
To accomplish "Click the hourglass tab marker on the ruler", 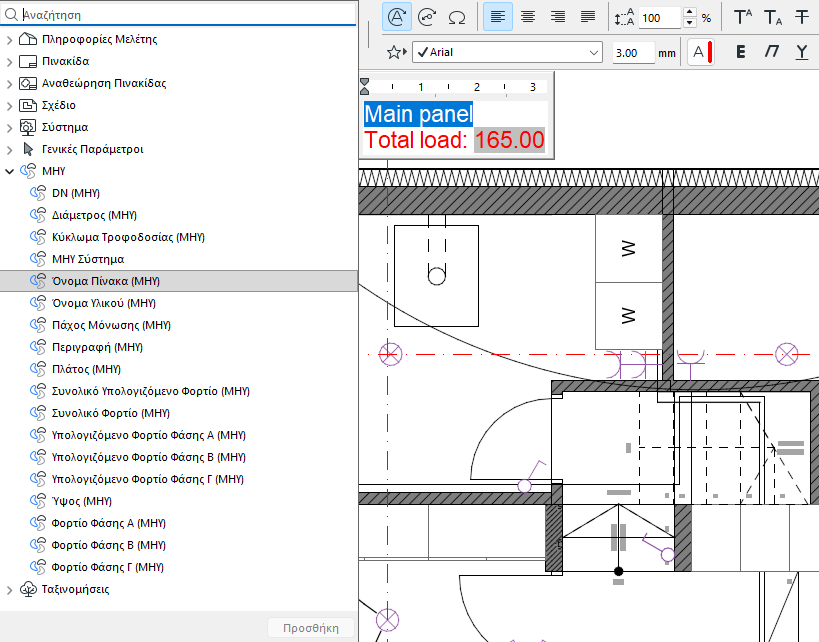I will (x=365, y=87).
